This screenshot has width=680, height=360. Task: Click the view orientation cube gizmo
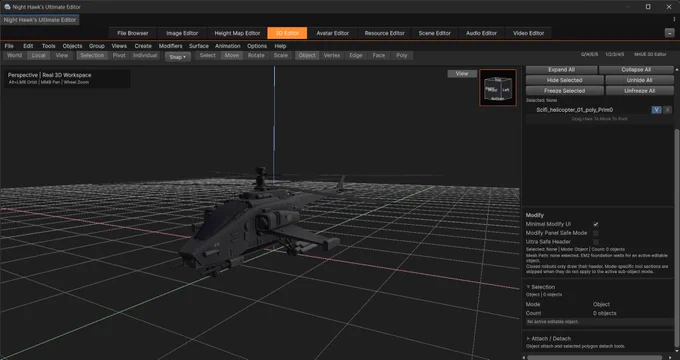pyautogui.click(x=498, y=88)
